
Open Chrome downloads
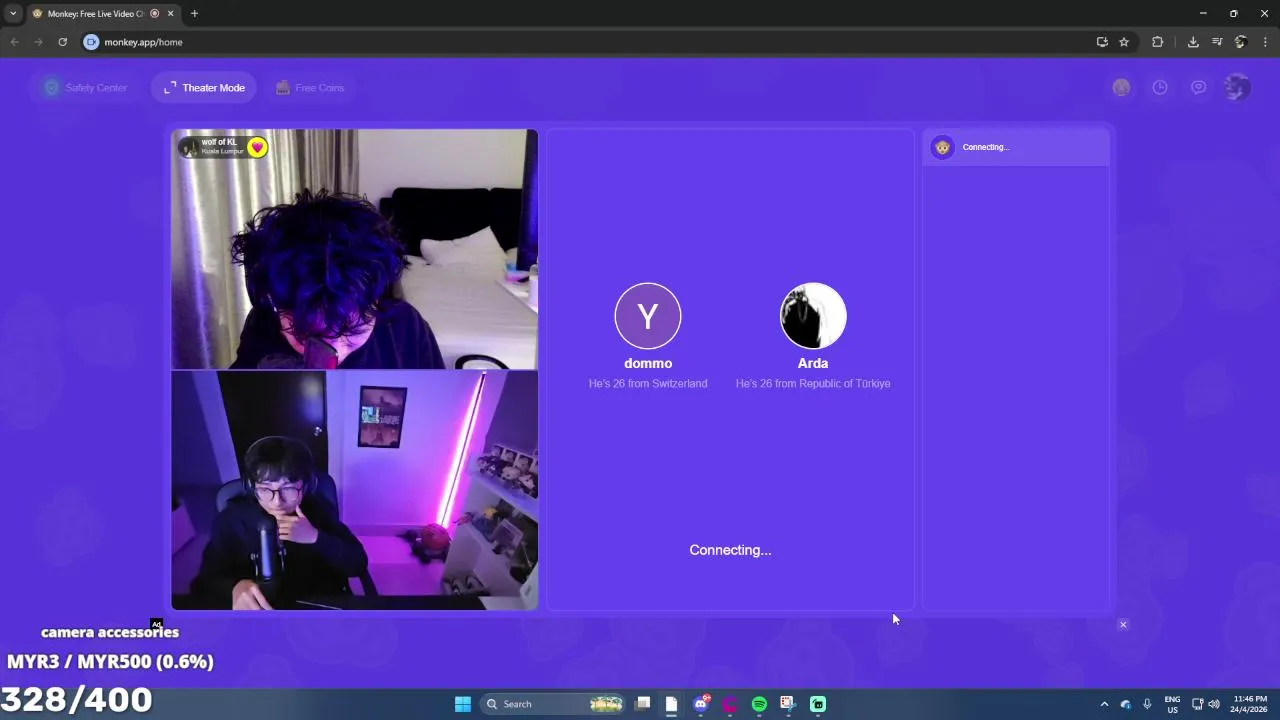click(x=1193, y=42)
